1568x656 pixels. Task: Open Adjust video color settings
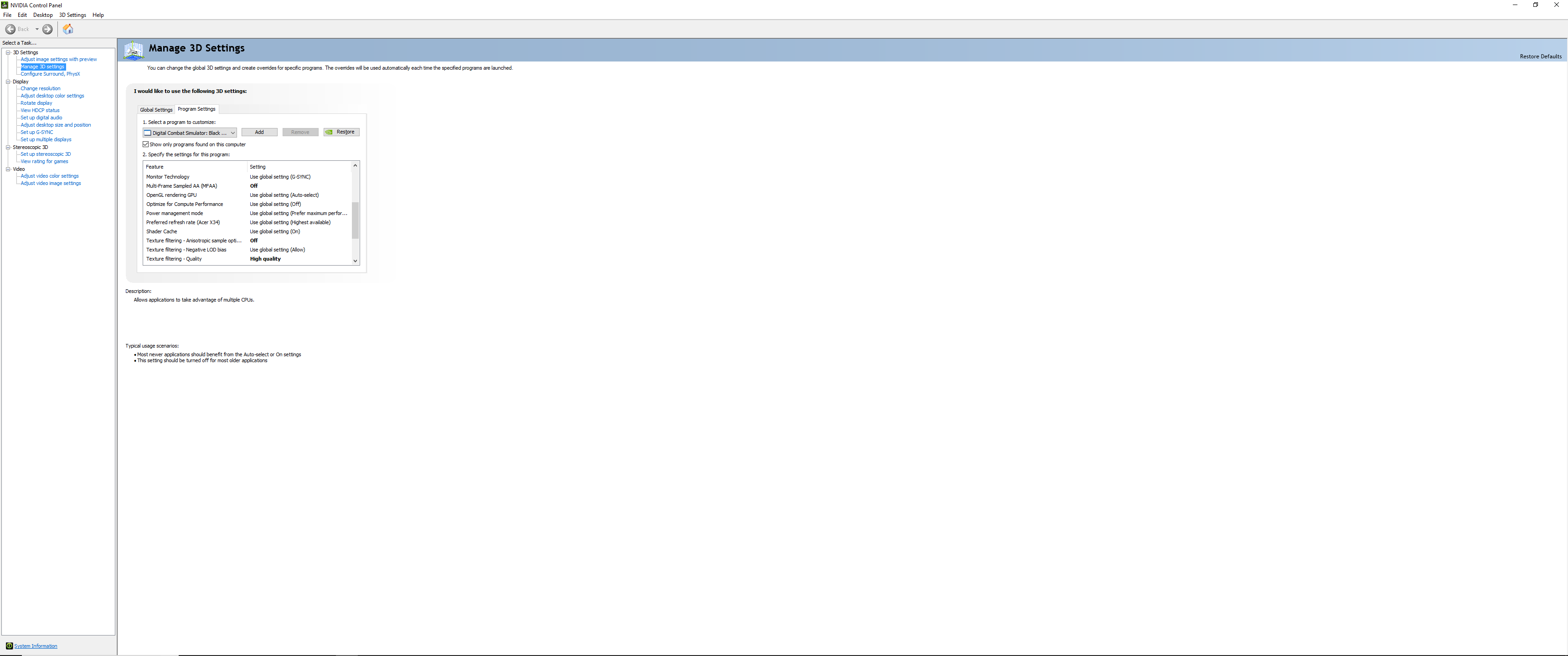50,176
